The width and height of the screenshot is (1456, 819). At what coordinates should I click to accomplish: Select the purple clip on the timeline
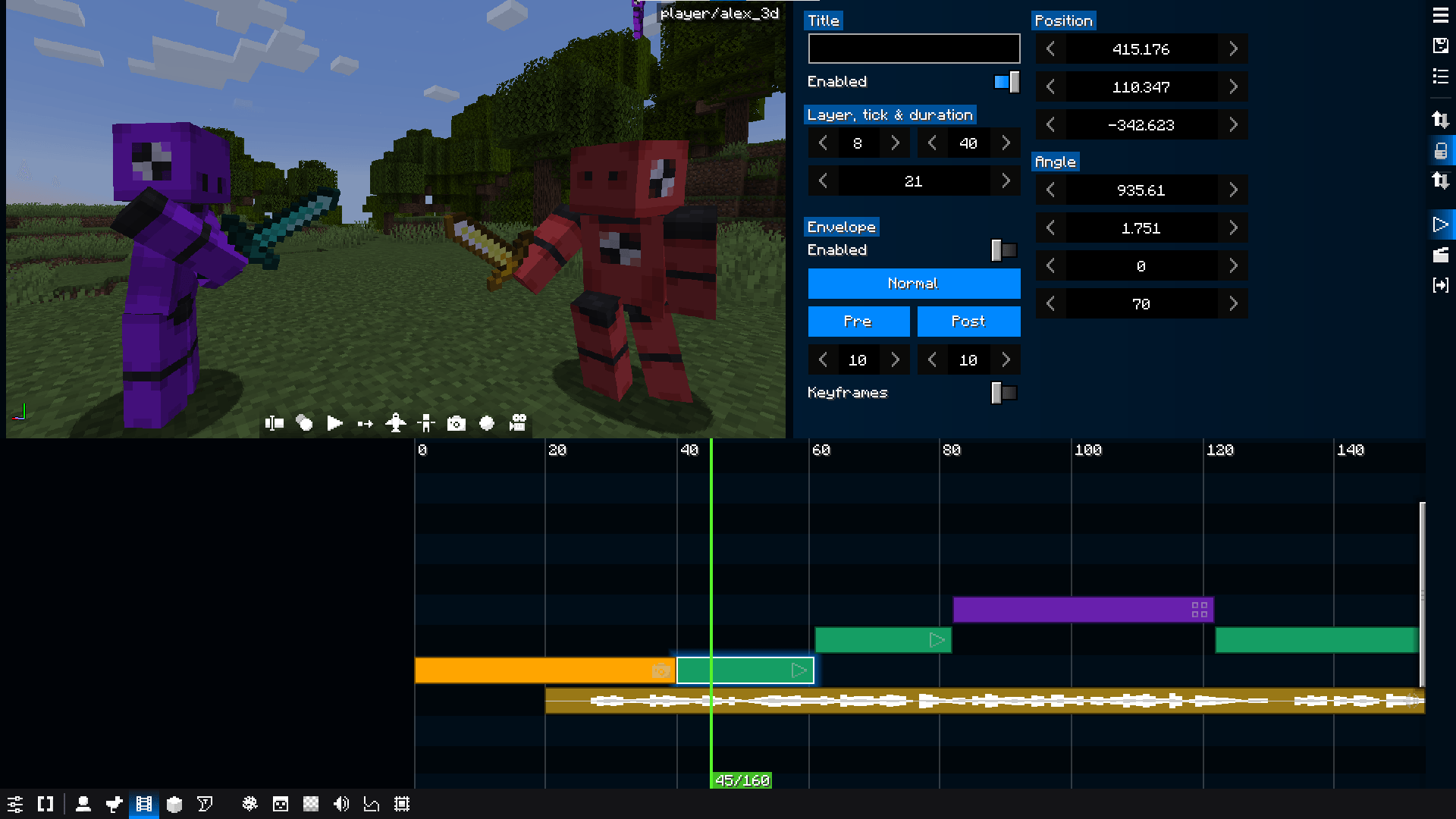(x=1083, y=610)
